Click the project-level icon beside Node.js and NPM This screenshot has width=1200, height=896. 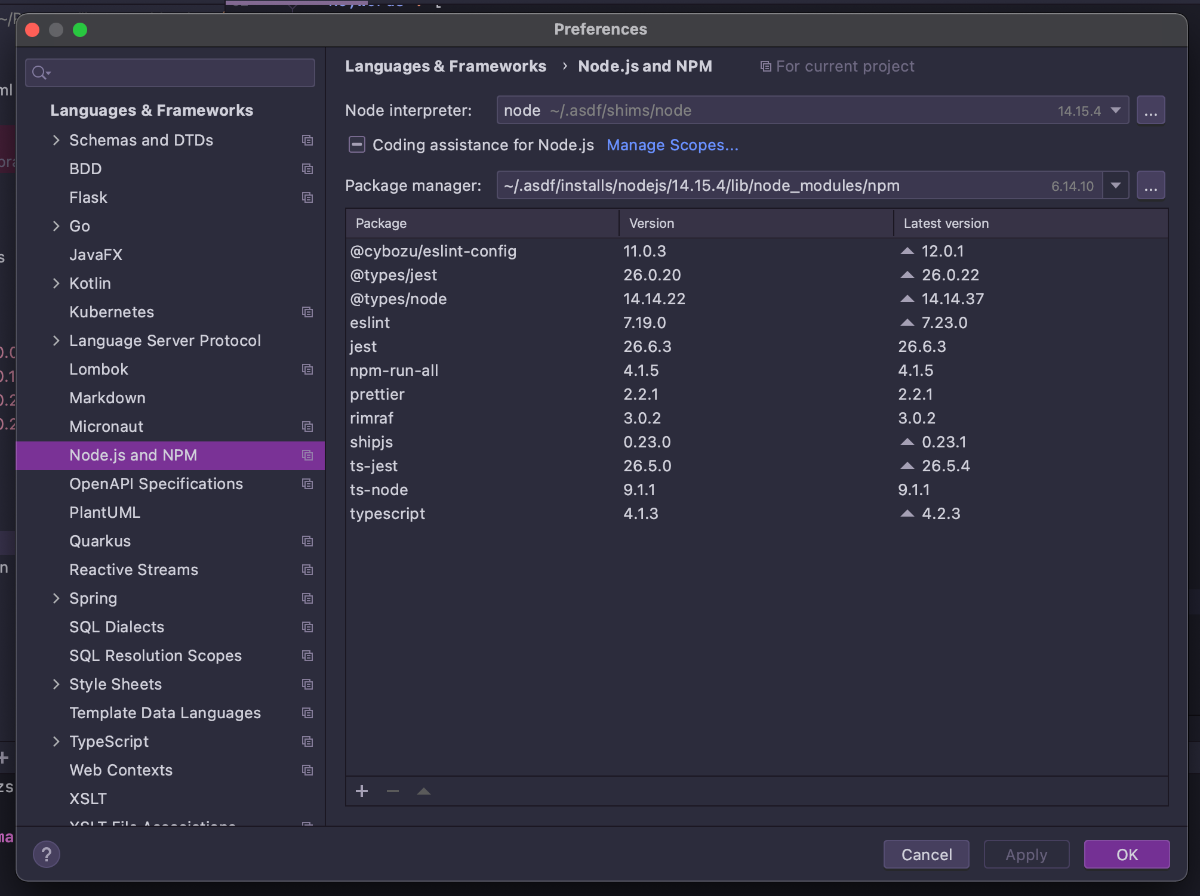pos(307,456)
